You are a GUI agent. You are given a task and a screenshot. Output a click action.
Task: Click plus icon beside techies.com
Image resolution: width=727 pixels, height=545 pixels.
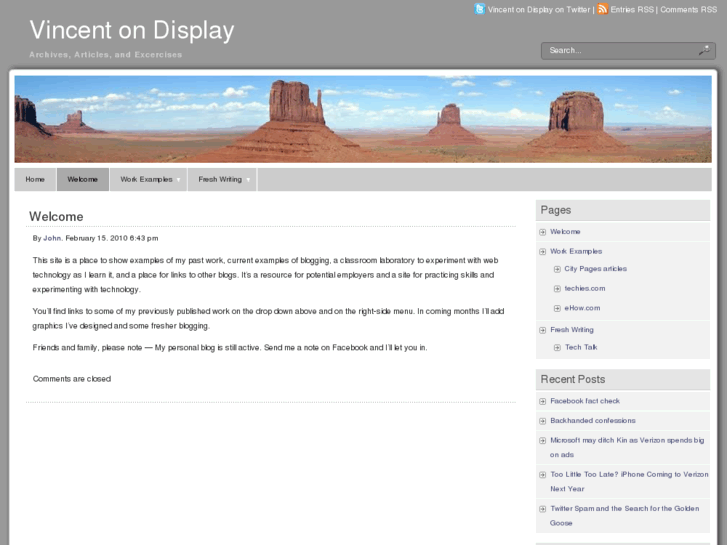[557, 289]
